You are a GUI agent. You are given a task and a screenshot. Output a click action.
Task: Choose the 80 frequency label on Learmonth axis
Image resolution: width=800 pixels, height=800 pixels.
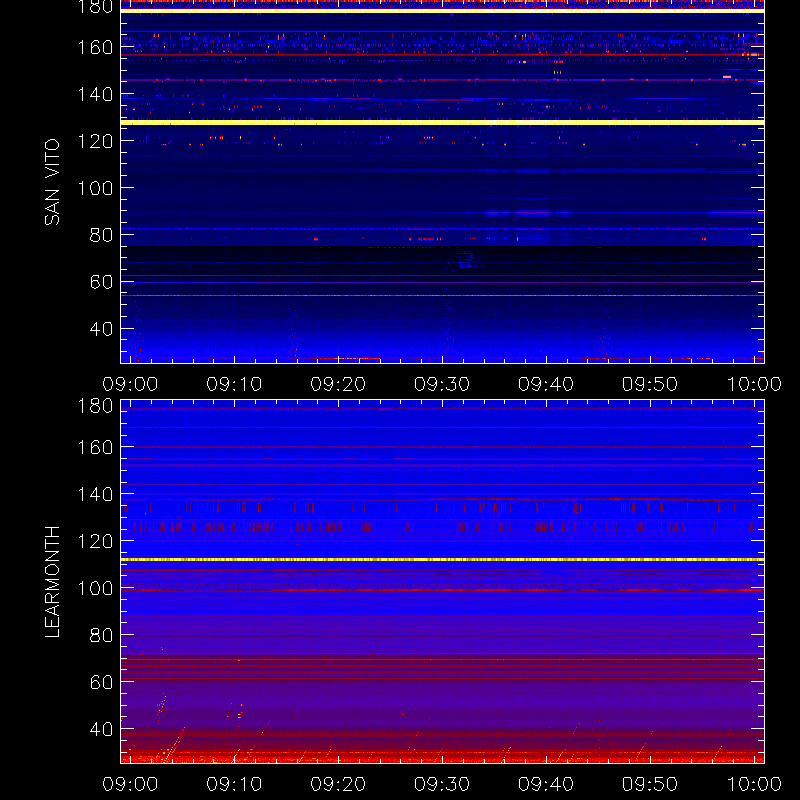(102, 635)
